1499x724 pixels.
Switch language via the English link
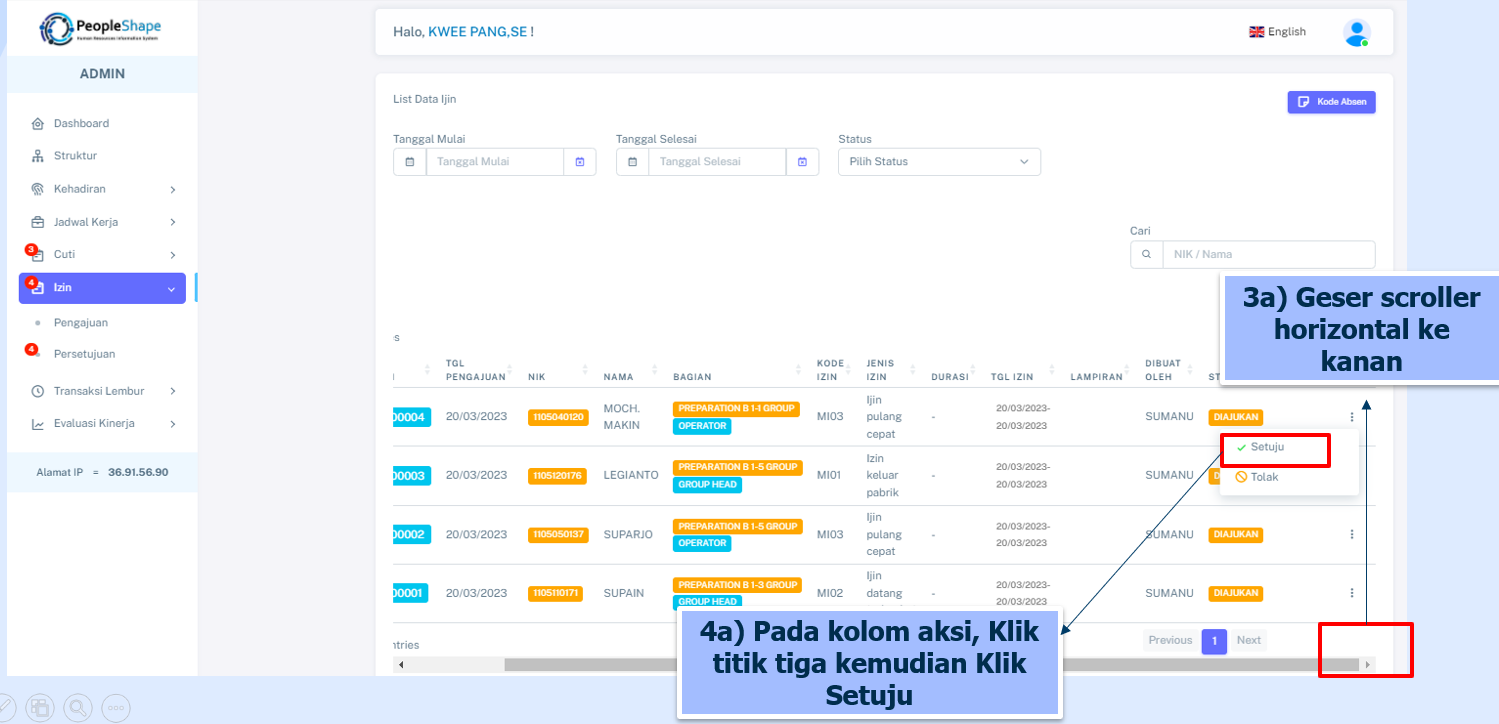click(1277, 32)
